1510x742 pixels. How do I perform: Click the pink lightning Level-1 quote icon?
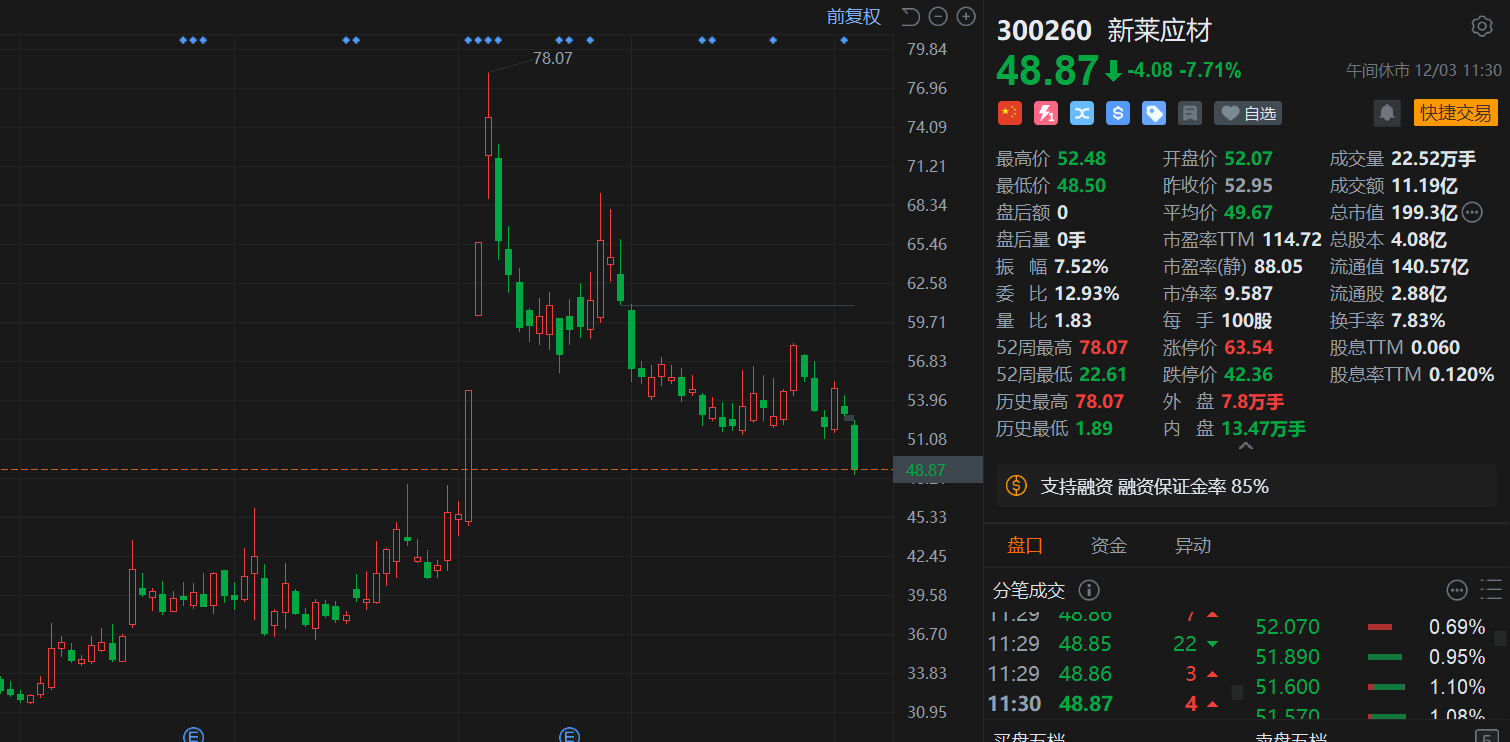(x=1046, y=113)
